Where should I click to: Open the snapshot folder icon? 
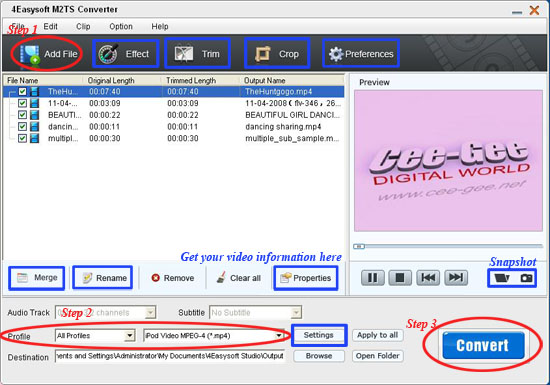tap(502, 278)
